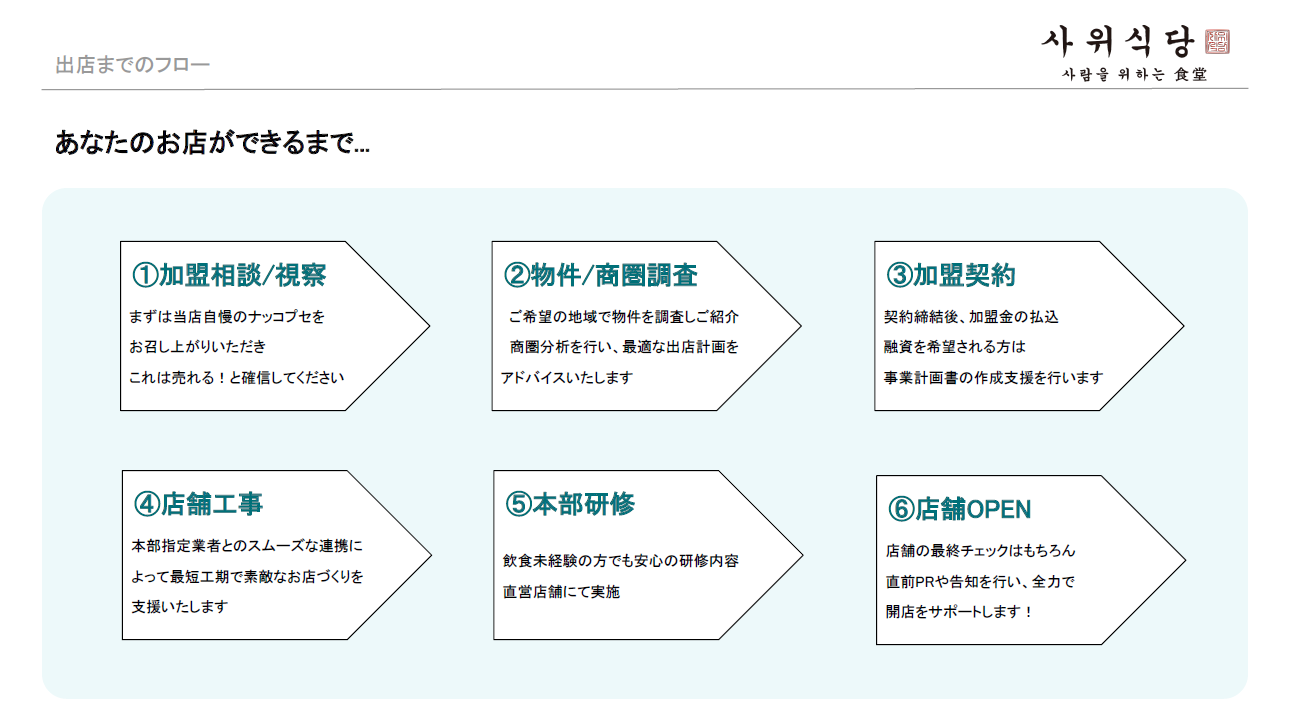The image size is (1292, 722).
Task: Click the red seal stamp in the logo
Action: [x=1218, y=41]
